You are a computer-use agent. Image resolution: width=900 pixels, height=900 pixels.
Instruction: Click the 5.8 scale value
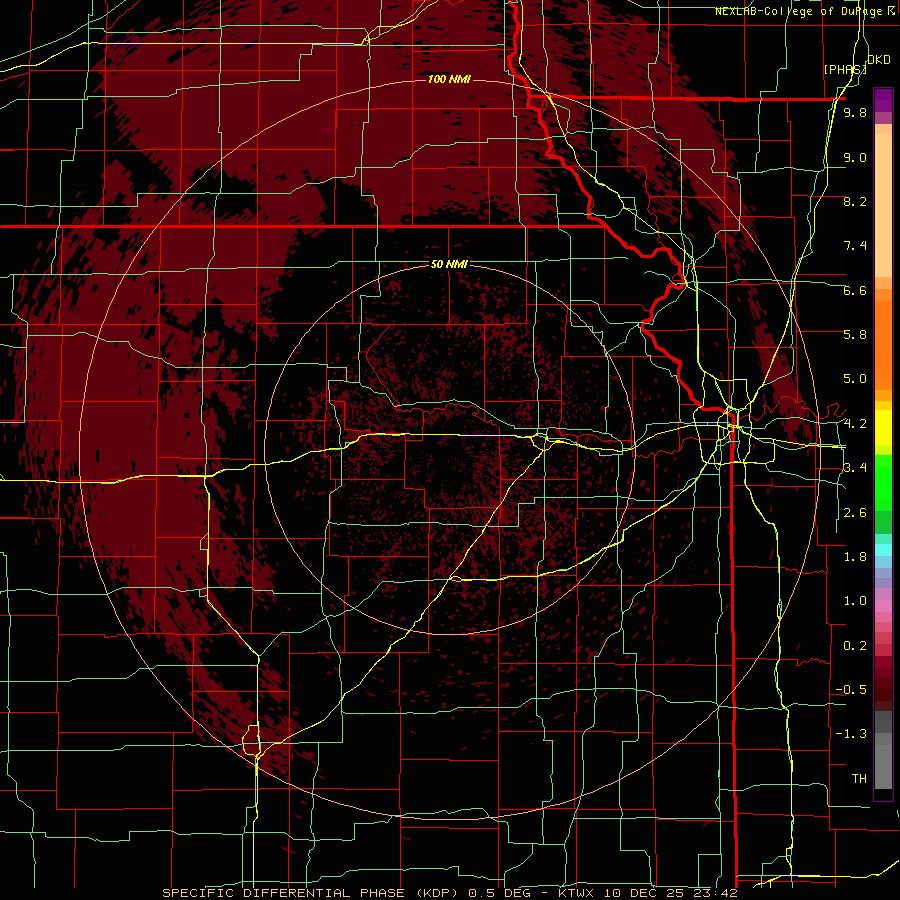coord(855,335)
